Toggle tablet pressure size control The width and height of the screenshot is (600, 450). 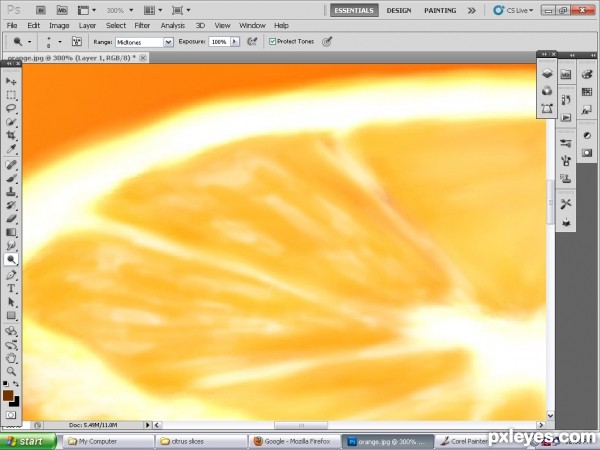coord(327,42)
